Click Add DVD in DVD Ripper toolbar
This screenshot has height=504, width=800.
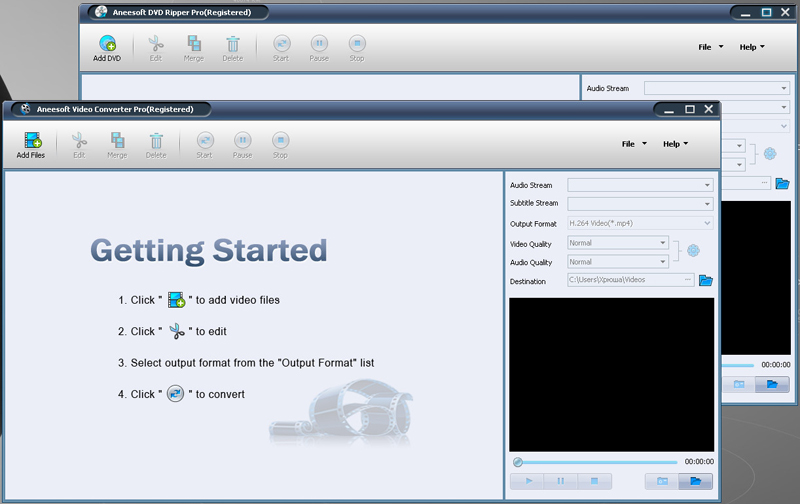pyautogui.click(x=107, y=48)
